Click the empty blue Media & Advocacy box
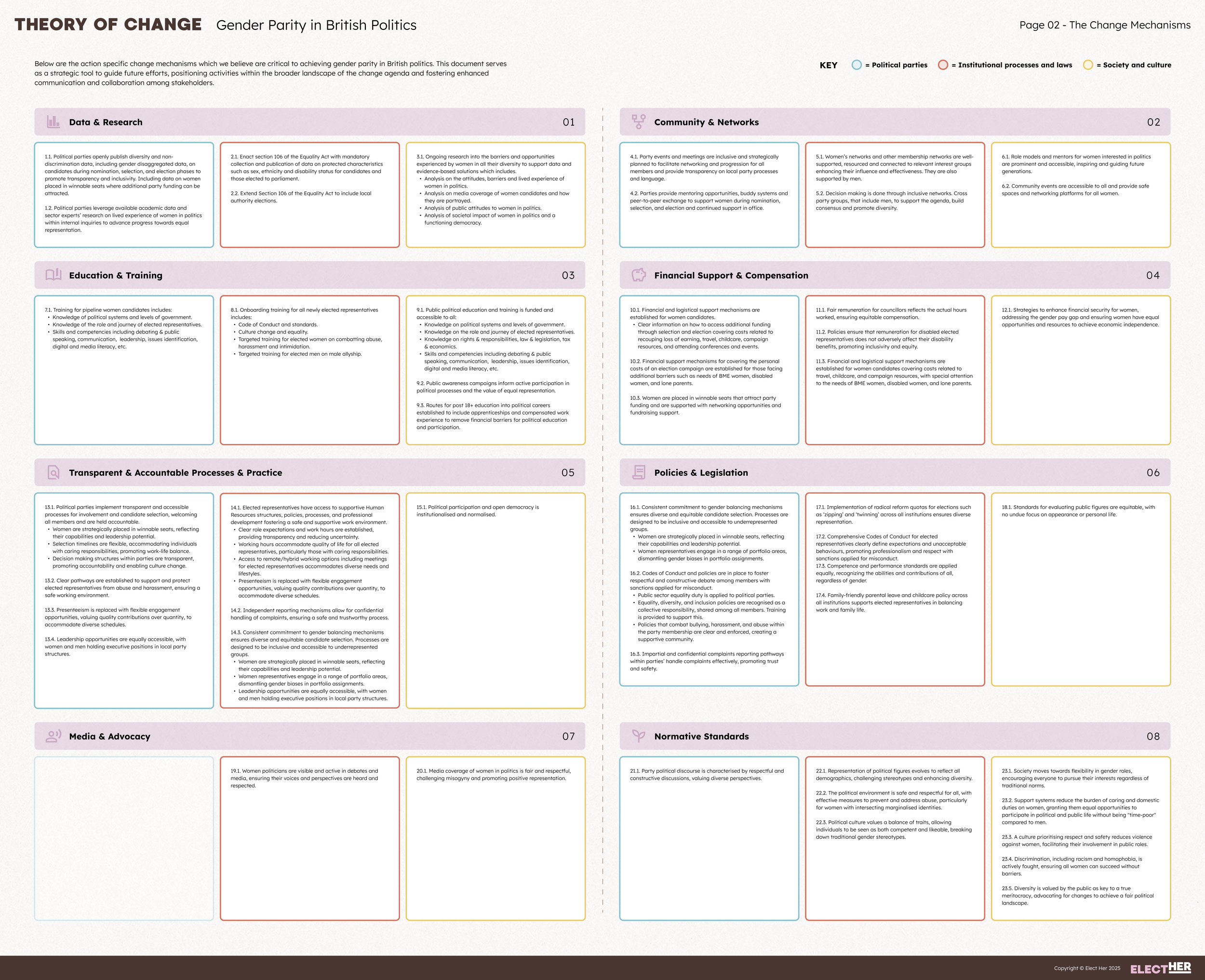 pos(123,838)
